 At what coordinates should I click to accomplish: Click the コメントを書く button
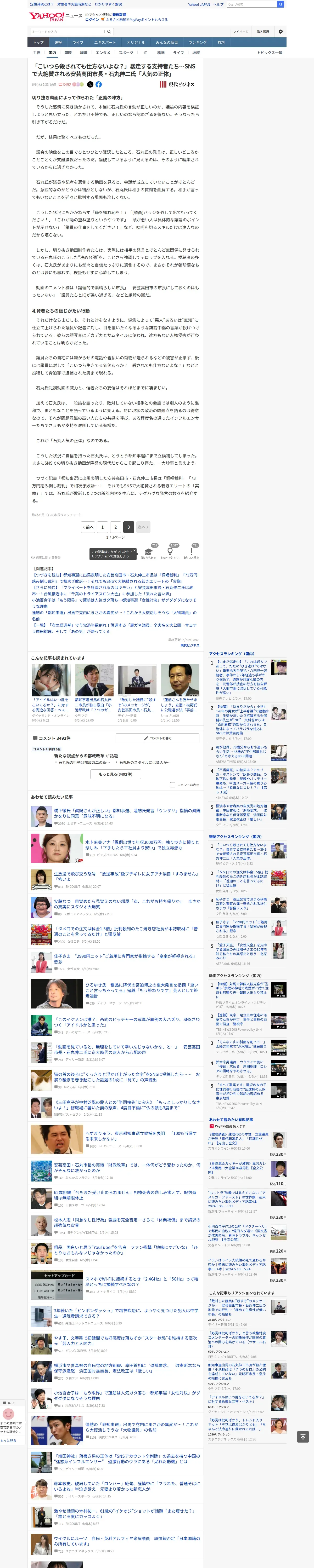pyautogui.click(x=157, y=738)
